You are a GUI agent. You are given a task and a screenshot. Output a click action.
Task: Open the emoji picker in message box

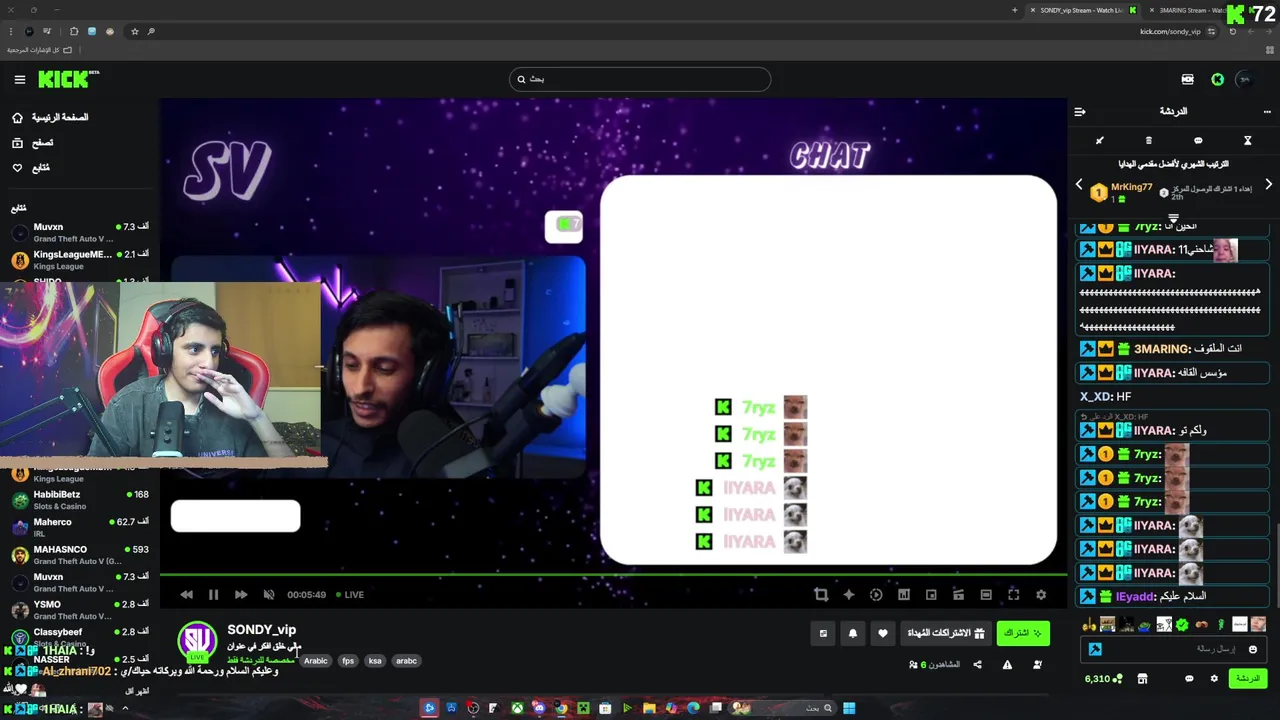[1253, 649]
